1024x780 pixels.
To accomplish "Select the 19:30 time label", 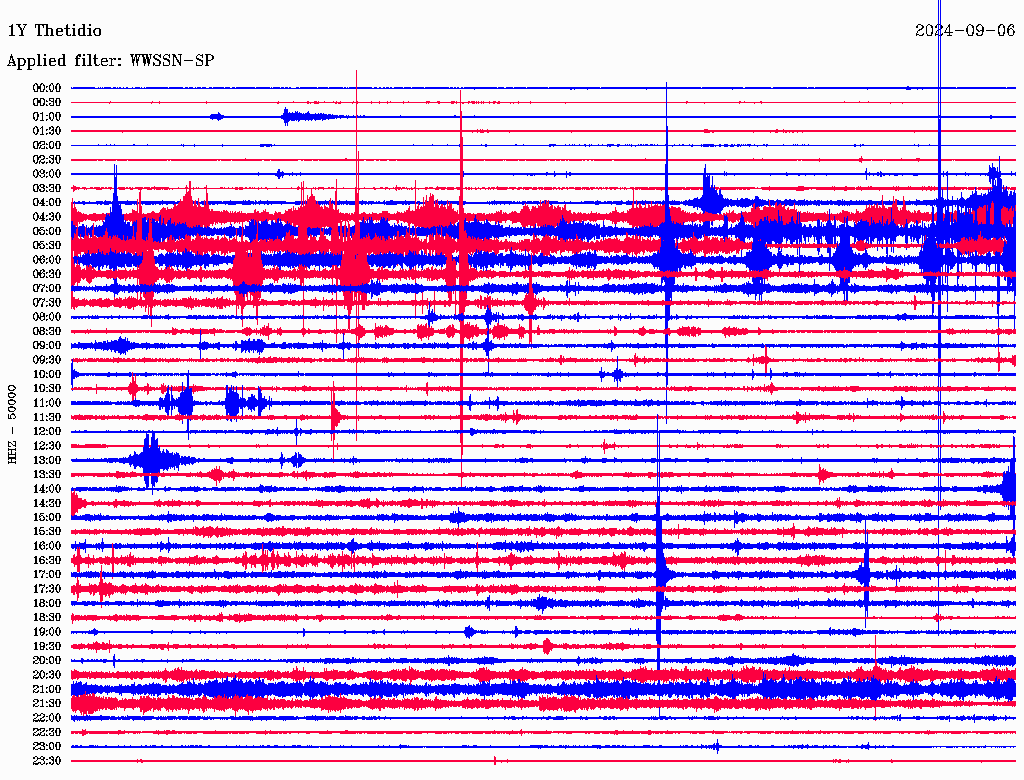I will click(x=47, y=647).
